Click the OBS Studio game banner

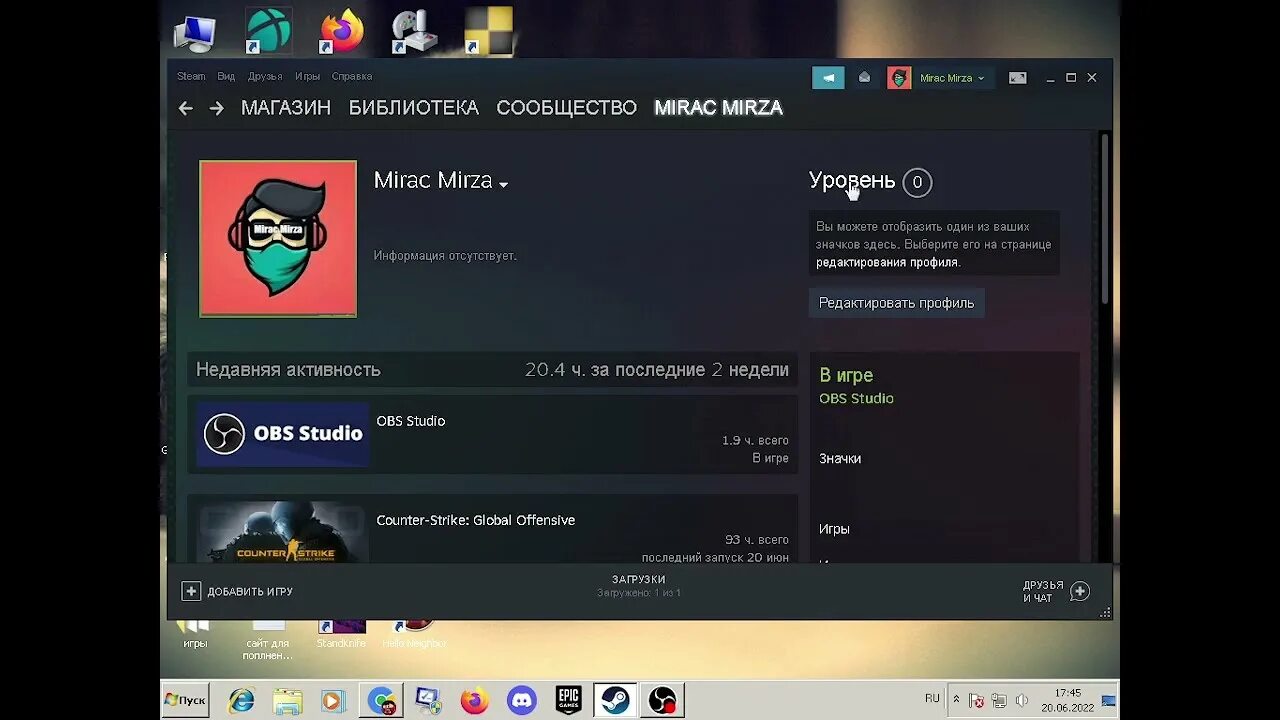coord(282,434)
